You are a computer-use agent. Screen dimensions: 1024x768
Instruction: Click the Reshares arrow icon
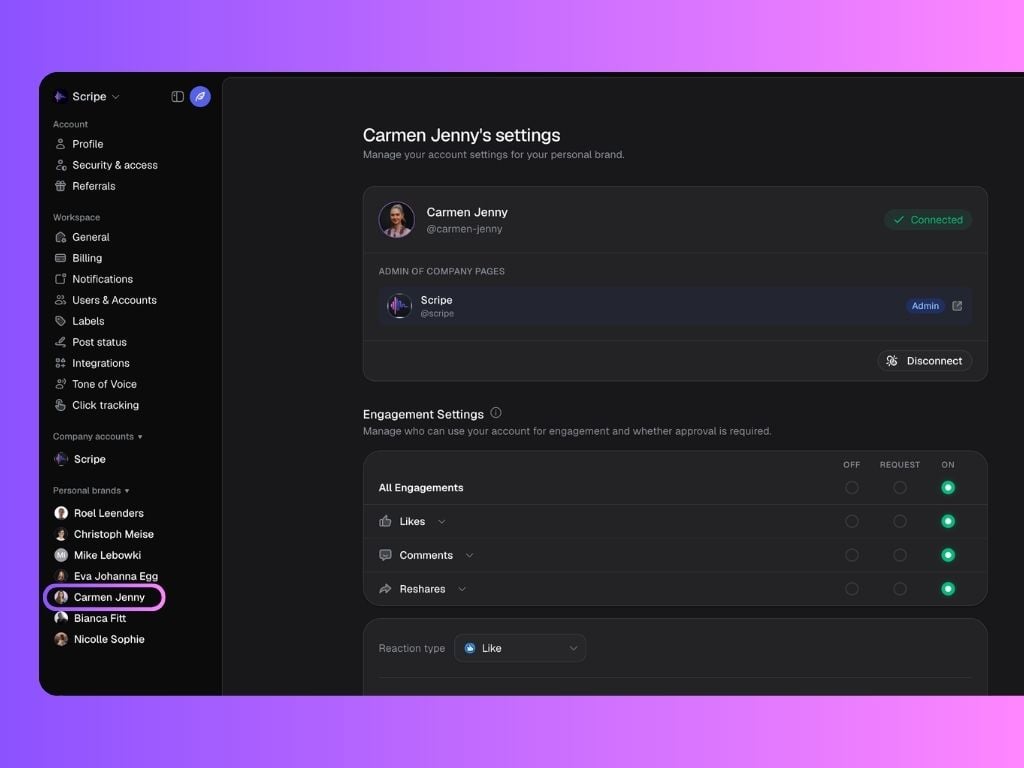(x=385, y=589)
